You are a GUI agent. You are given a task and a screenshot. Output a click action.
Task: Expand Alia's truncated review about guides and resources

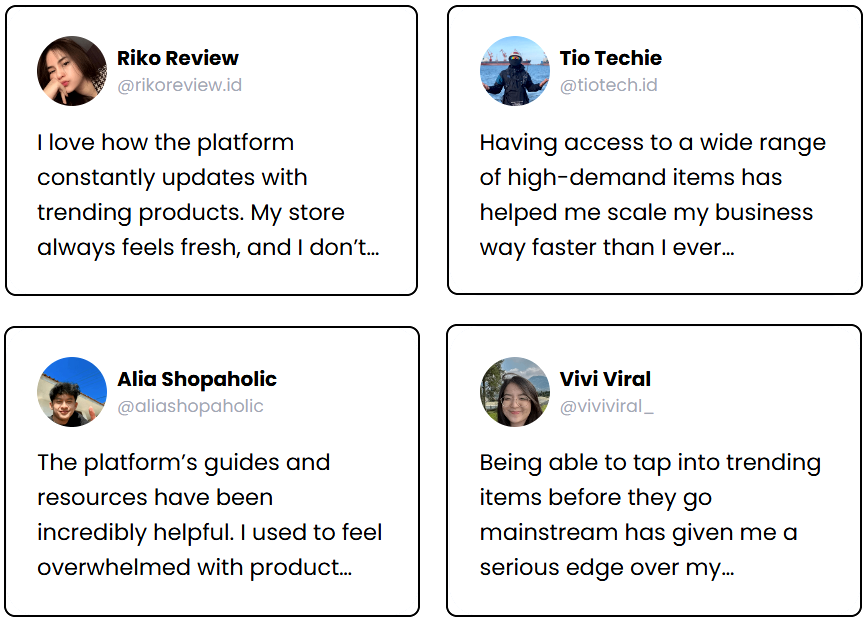(210, 515)
